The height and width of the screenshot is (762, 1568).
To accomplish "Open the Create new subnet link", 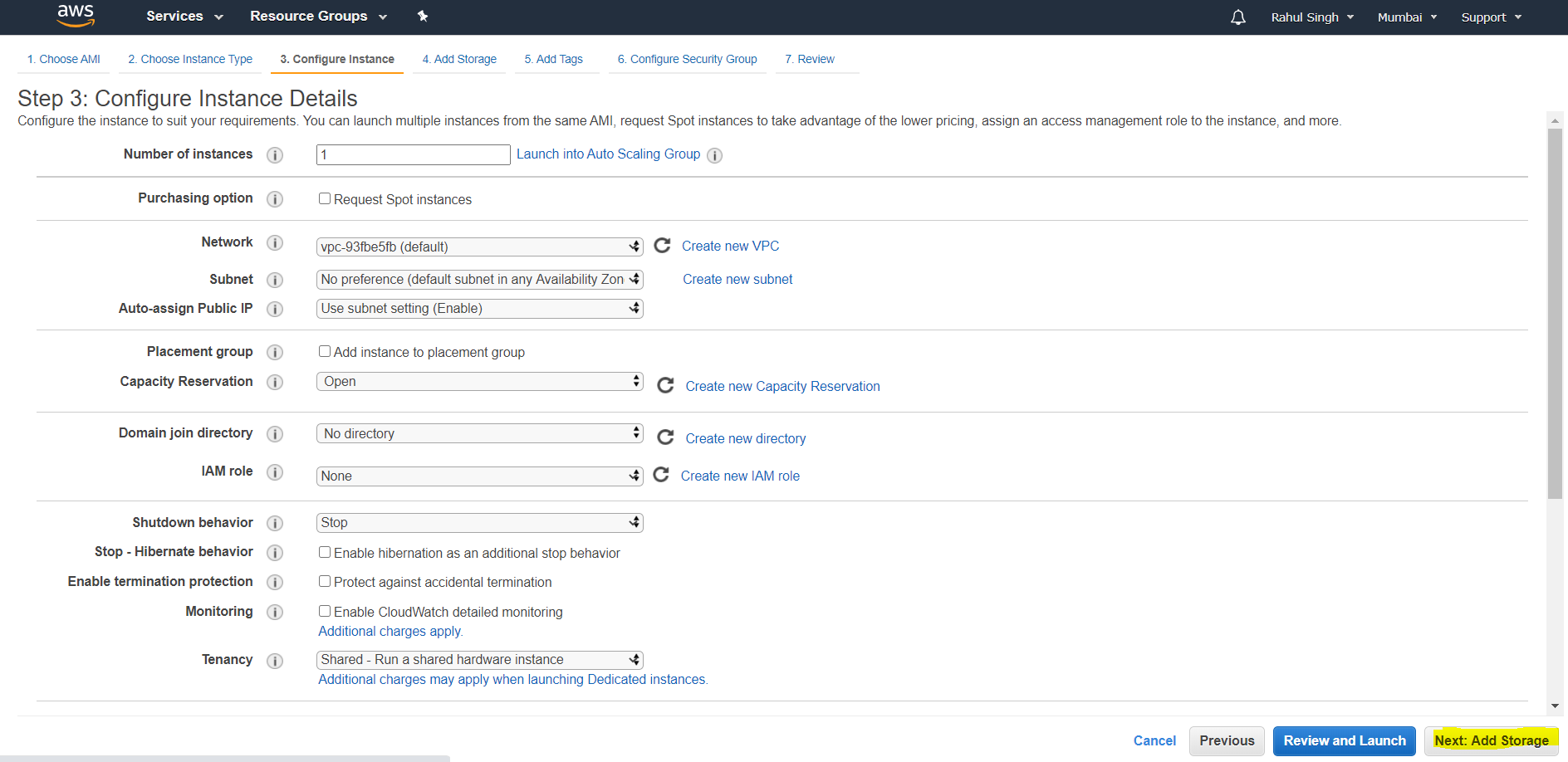I will 737,279.
